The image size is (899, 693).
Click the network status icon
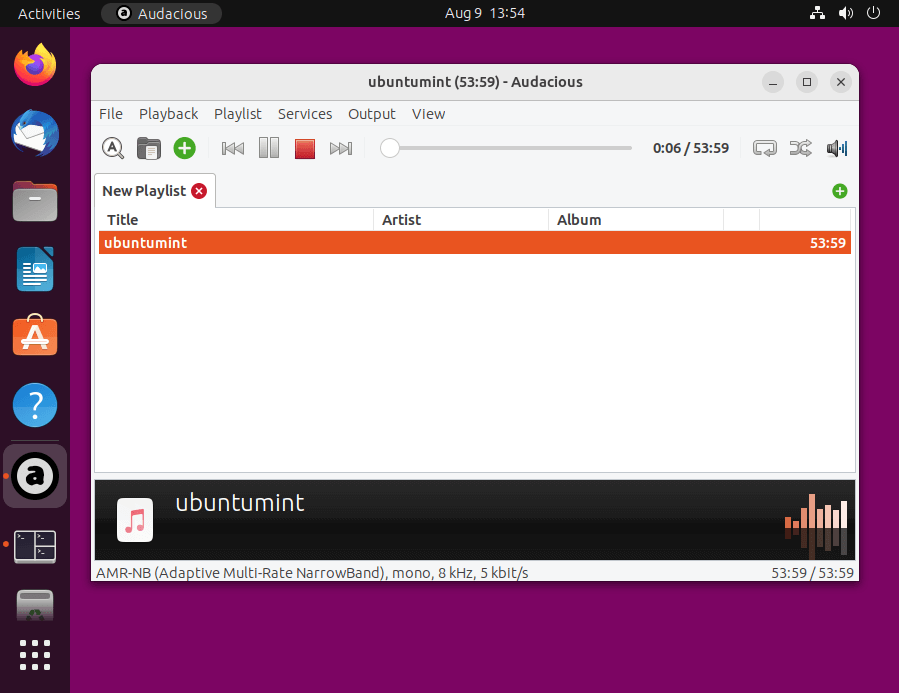coord(818,13)
